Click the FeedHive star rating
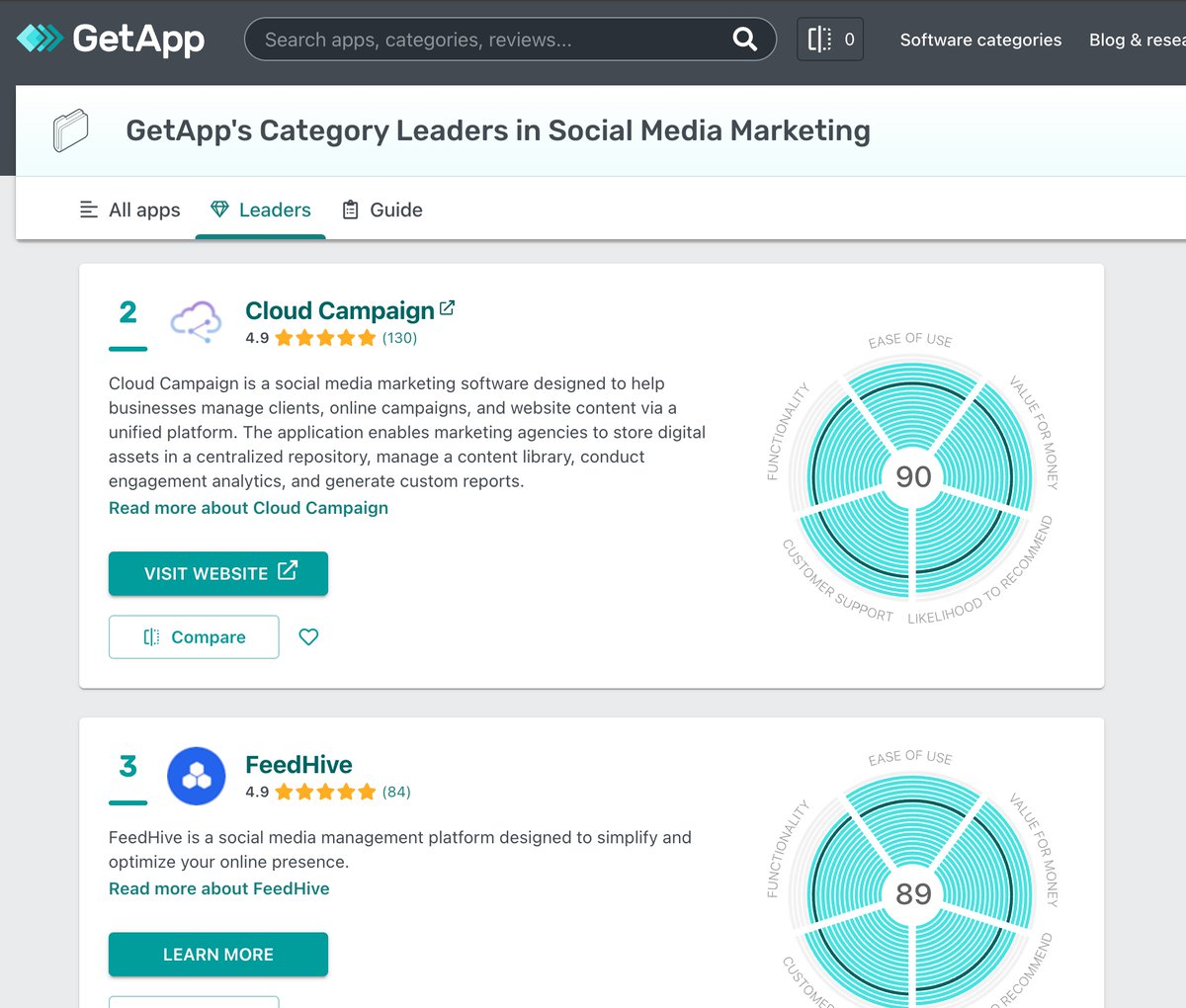 pos(325,792)
